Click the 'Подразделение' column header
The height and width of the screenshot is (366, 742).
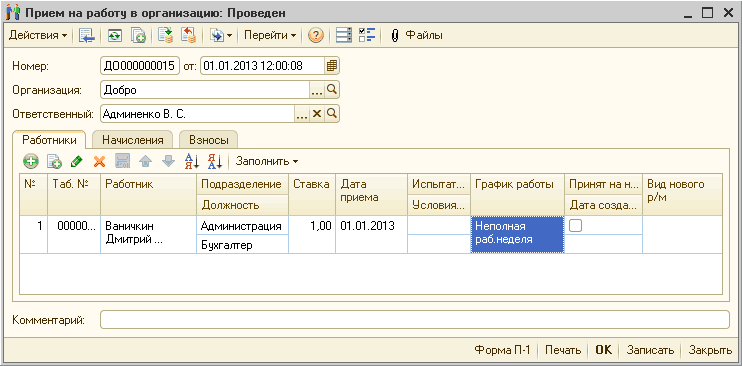[x=242, y=184]
